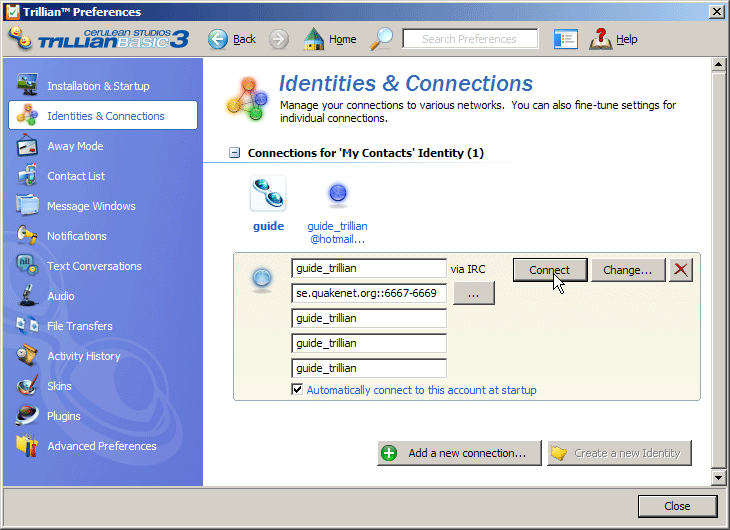730x530 pixels.
Task: Click the last guide_trillian field above the checkbox
Action: [x=369, y=368]
